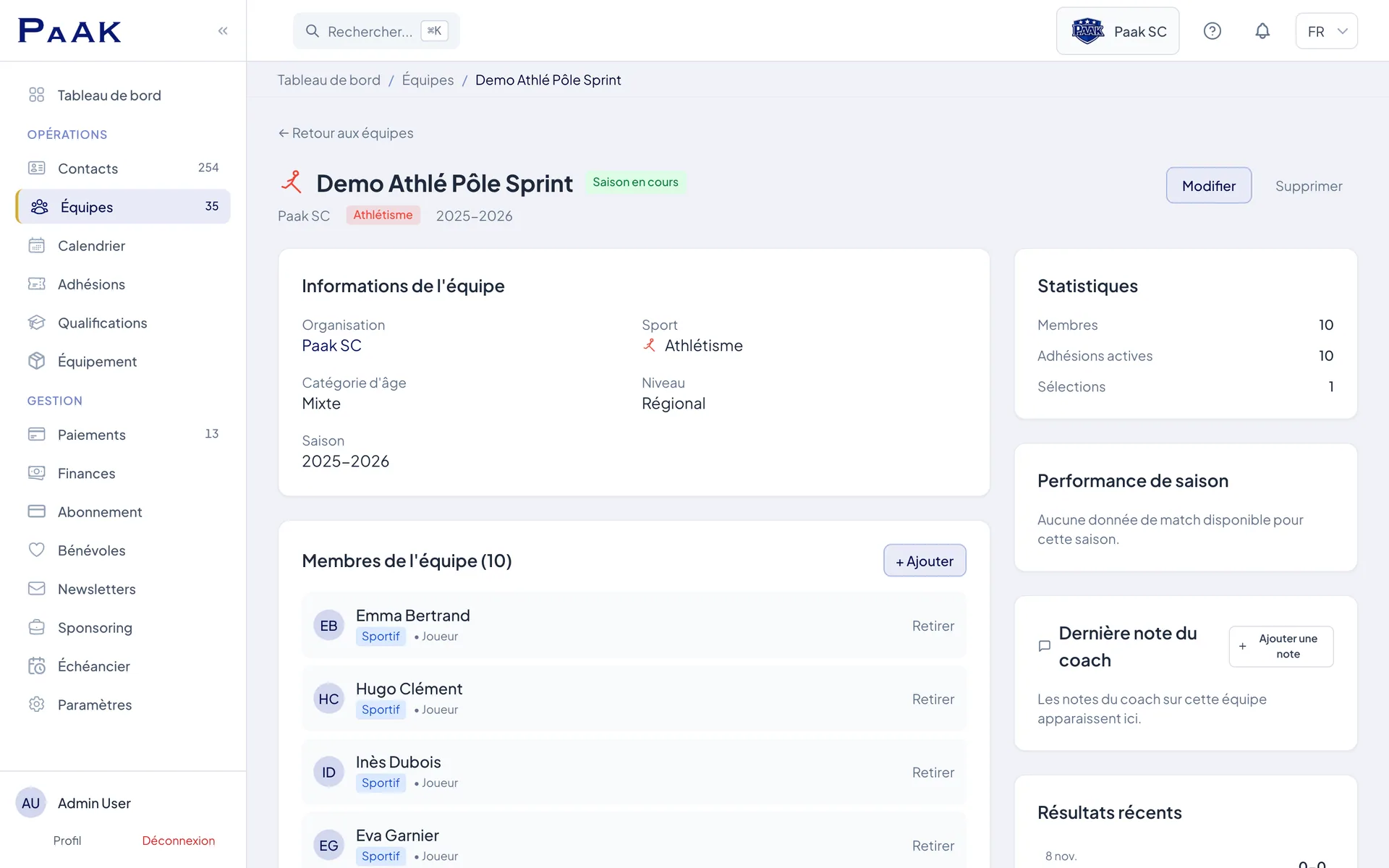Image resolution: width=1389 pixels, height=868 pixels.
Task: Click the Athlétisme red tag
Action: point(383,215)
